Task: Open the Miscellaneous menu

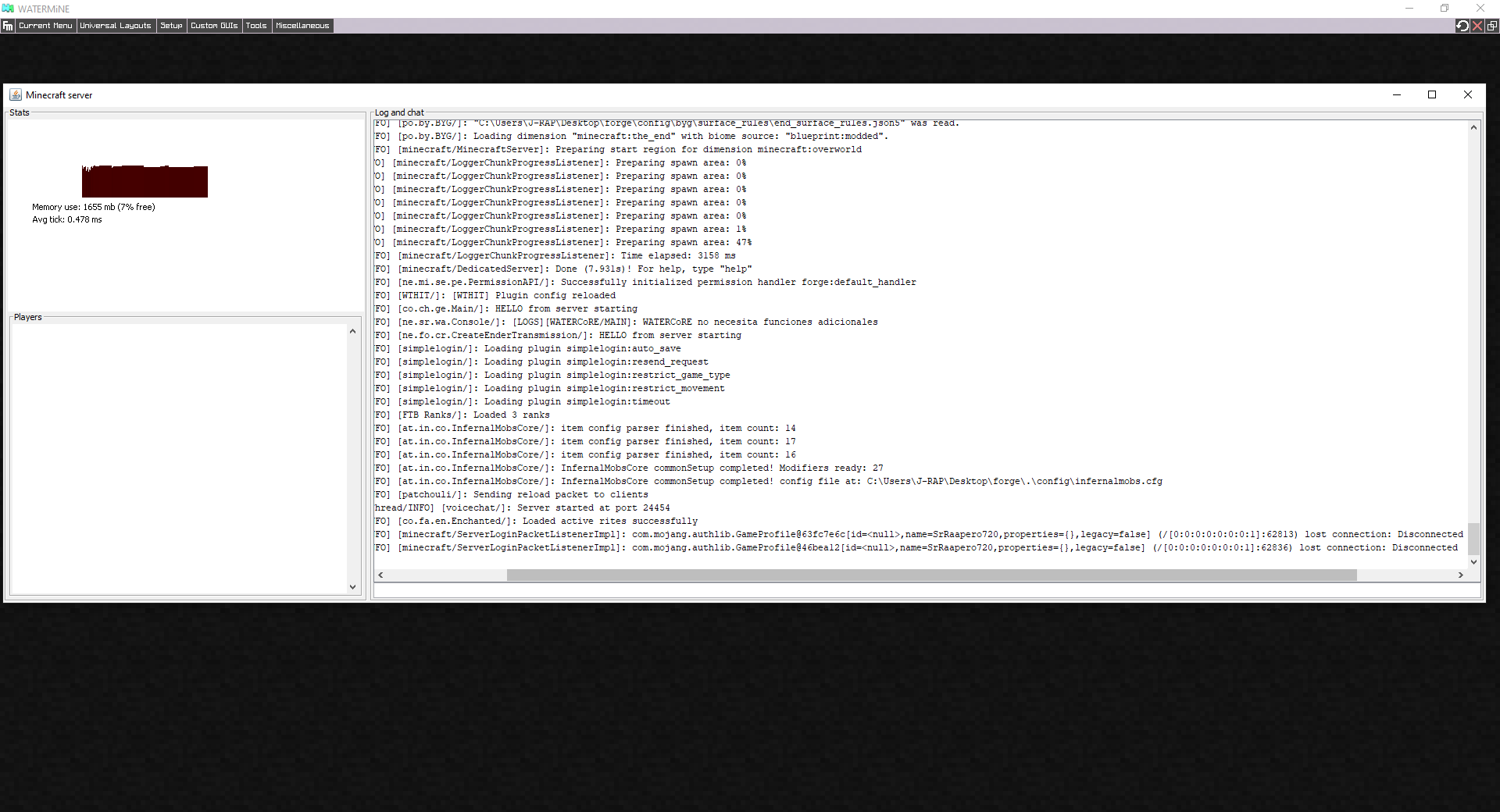Action: [x=302, y=26]
